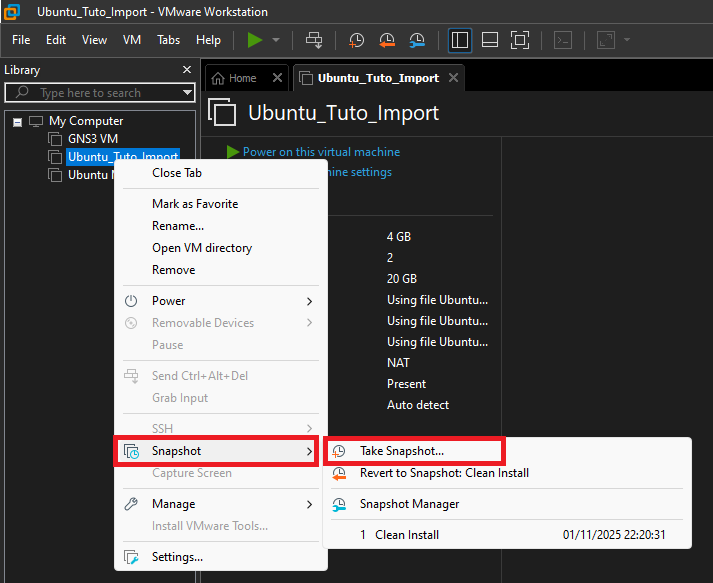Image resolution: width=713 pixels, height=583 pixels.
Task: Click Power on this virtual machine link
Action: (320, 152)
